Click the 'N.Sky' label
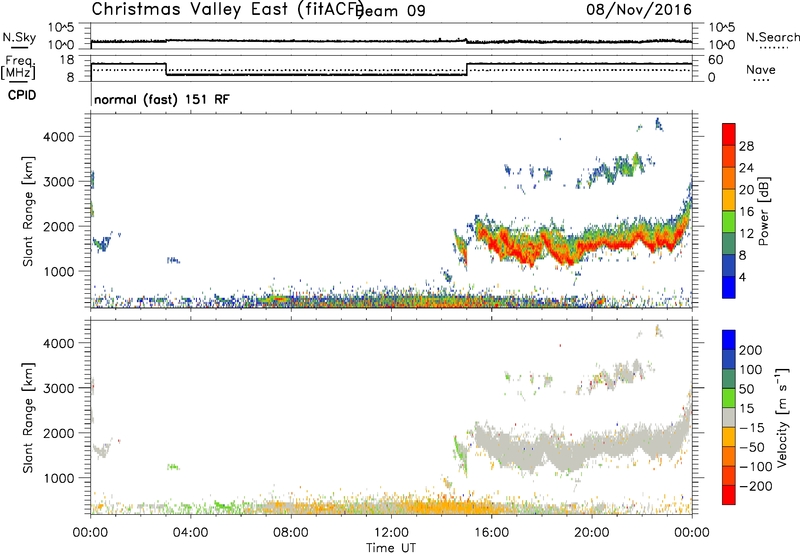This screenshot has height=554, width=800. click(x=19, y=38)
